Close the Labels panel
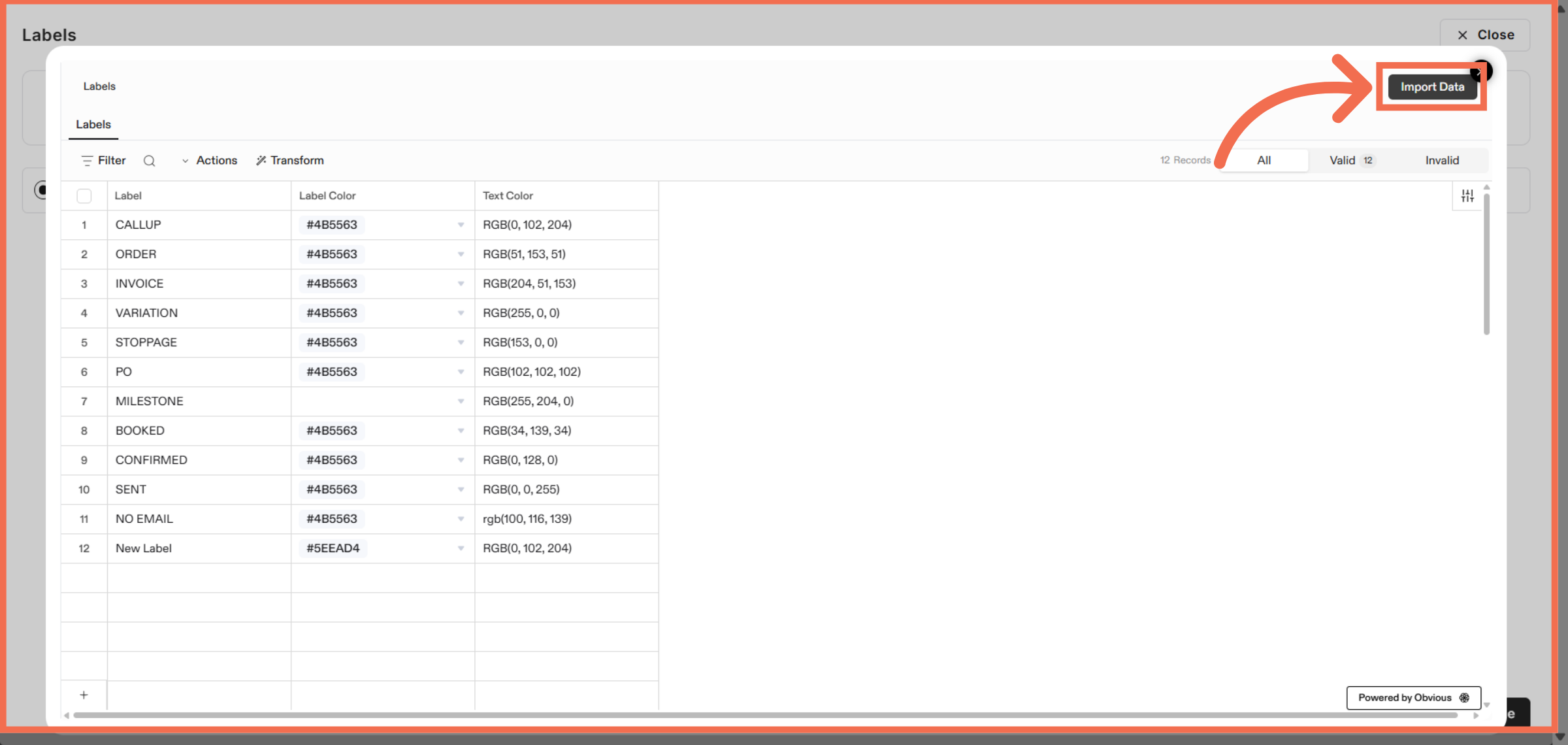 (x=1494, y=34)
